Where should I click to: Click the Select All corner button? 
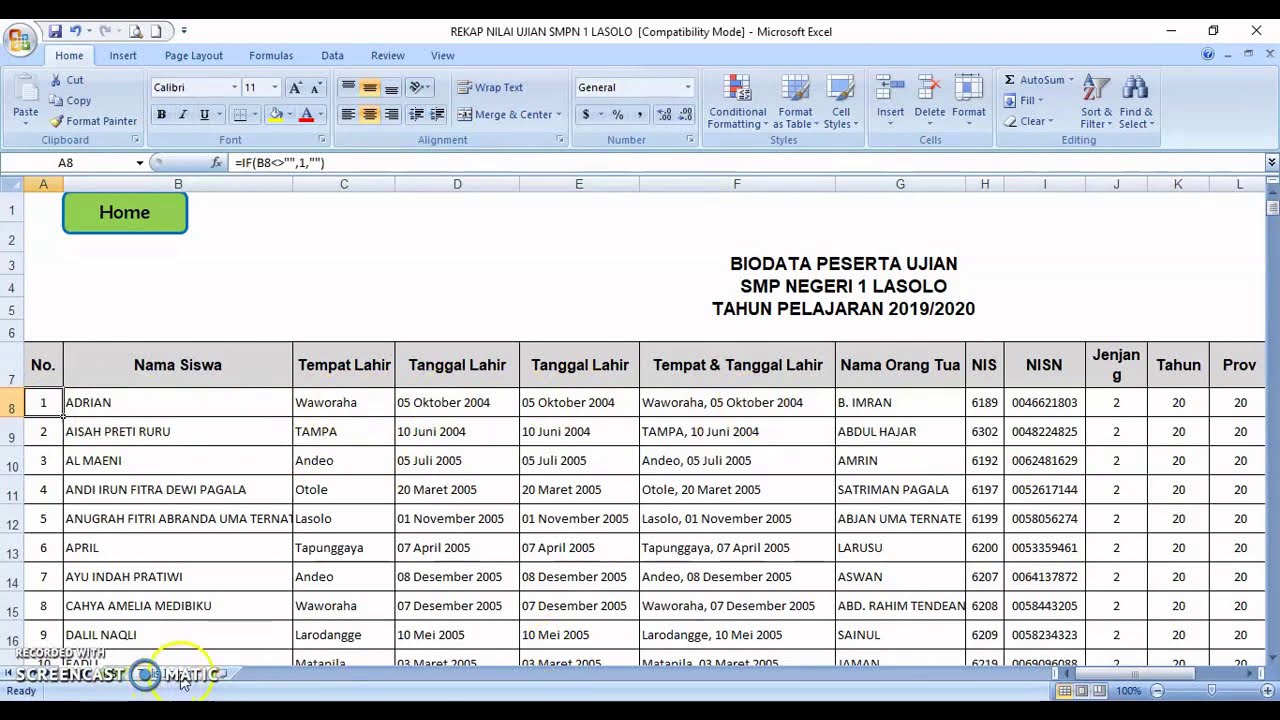(12, 184)
